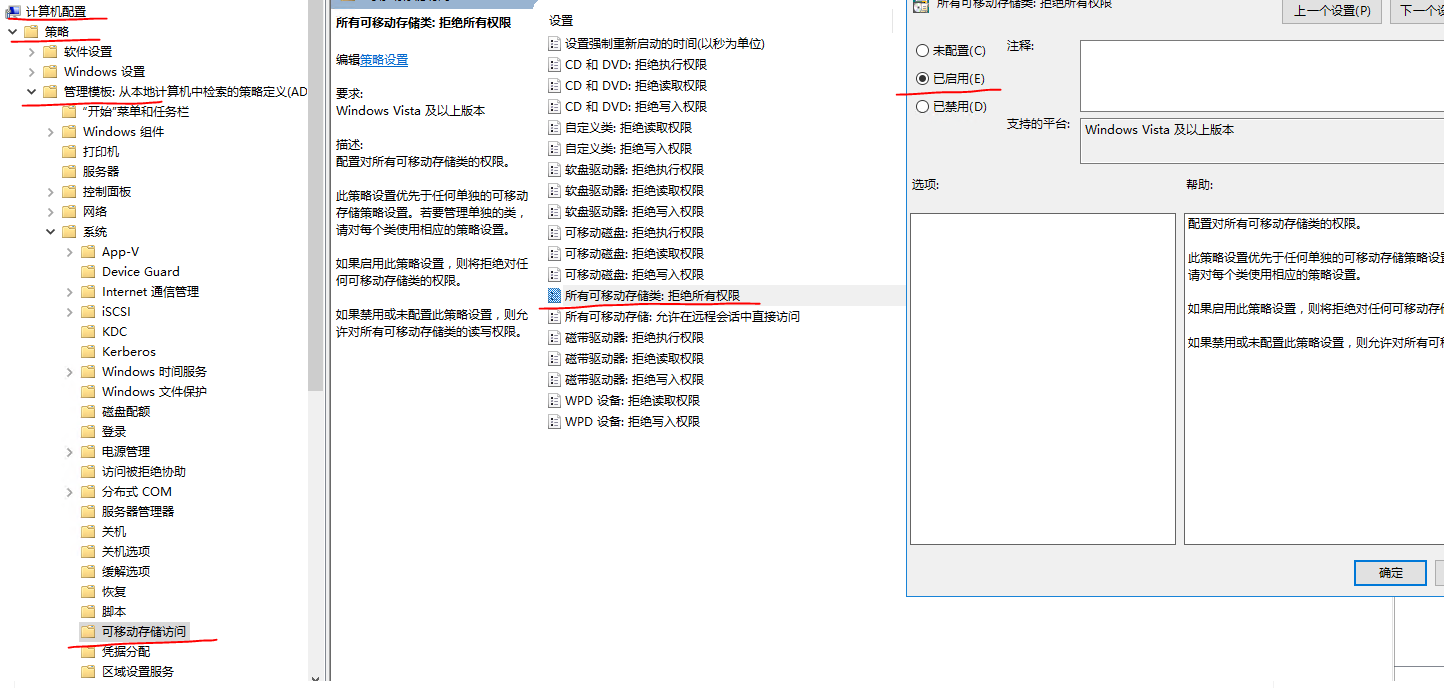This screenshot has width=1444, height=688.
Task: Open the 缓解选项 tree item
Action: pos(126,571)
